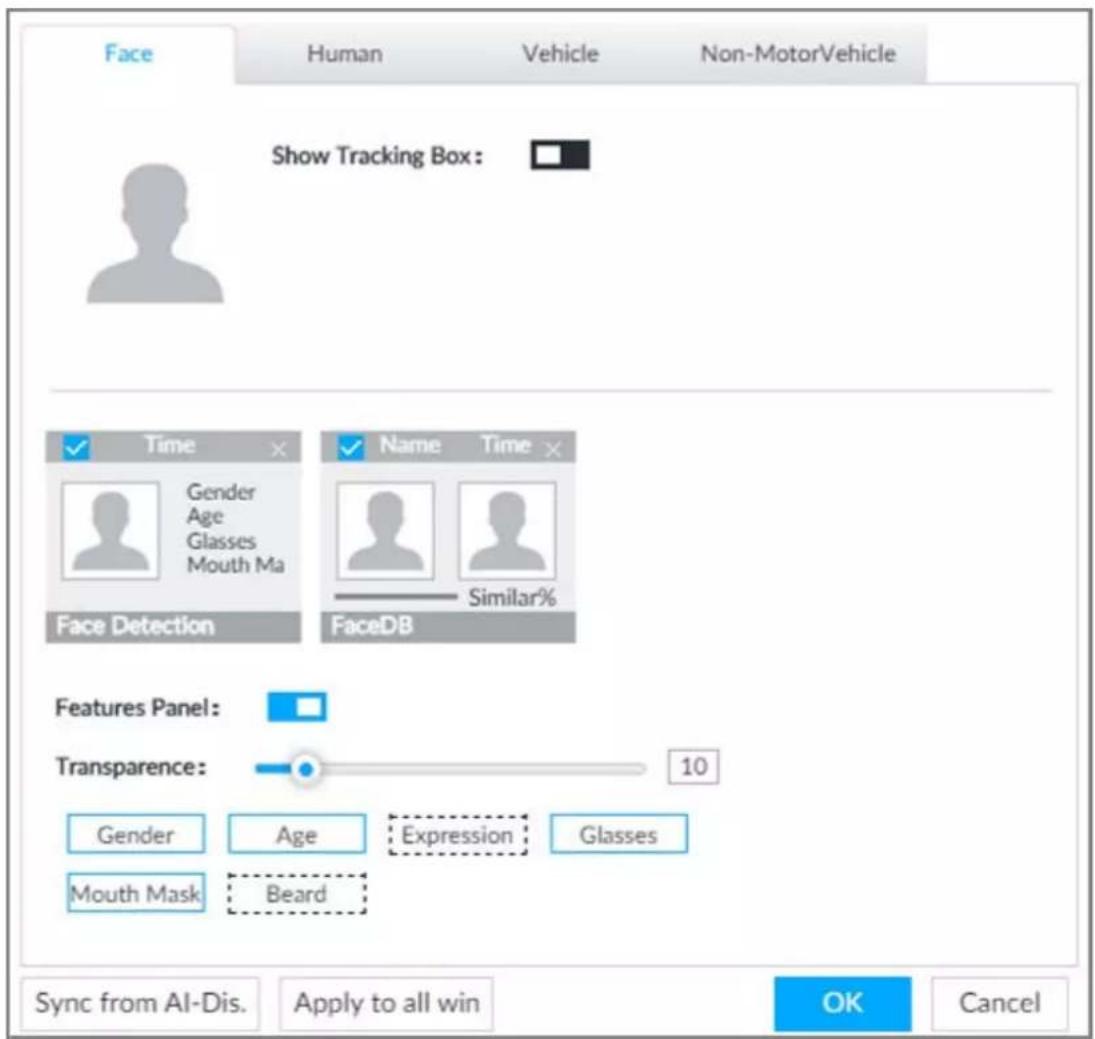
Task: Click the second FaceDB face thumbnail
Action: click(507, 531)
